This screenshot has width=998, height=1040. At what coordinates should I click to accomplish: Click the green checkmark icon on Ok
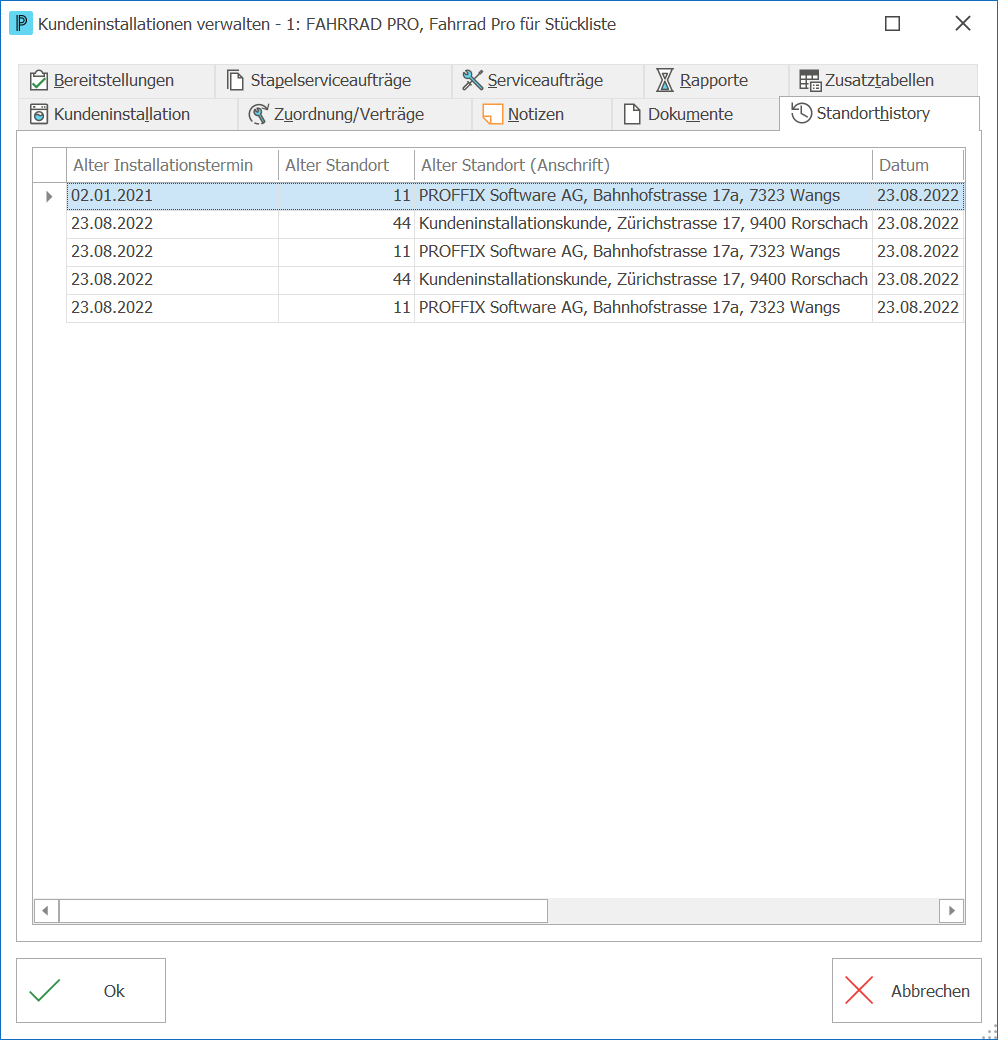tap(45, 991)
